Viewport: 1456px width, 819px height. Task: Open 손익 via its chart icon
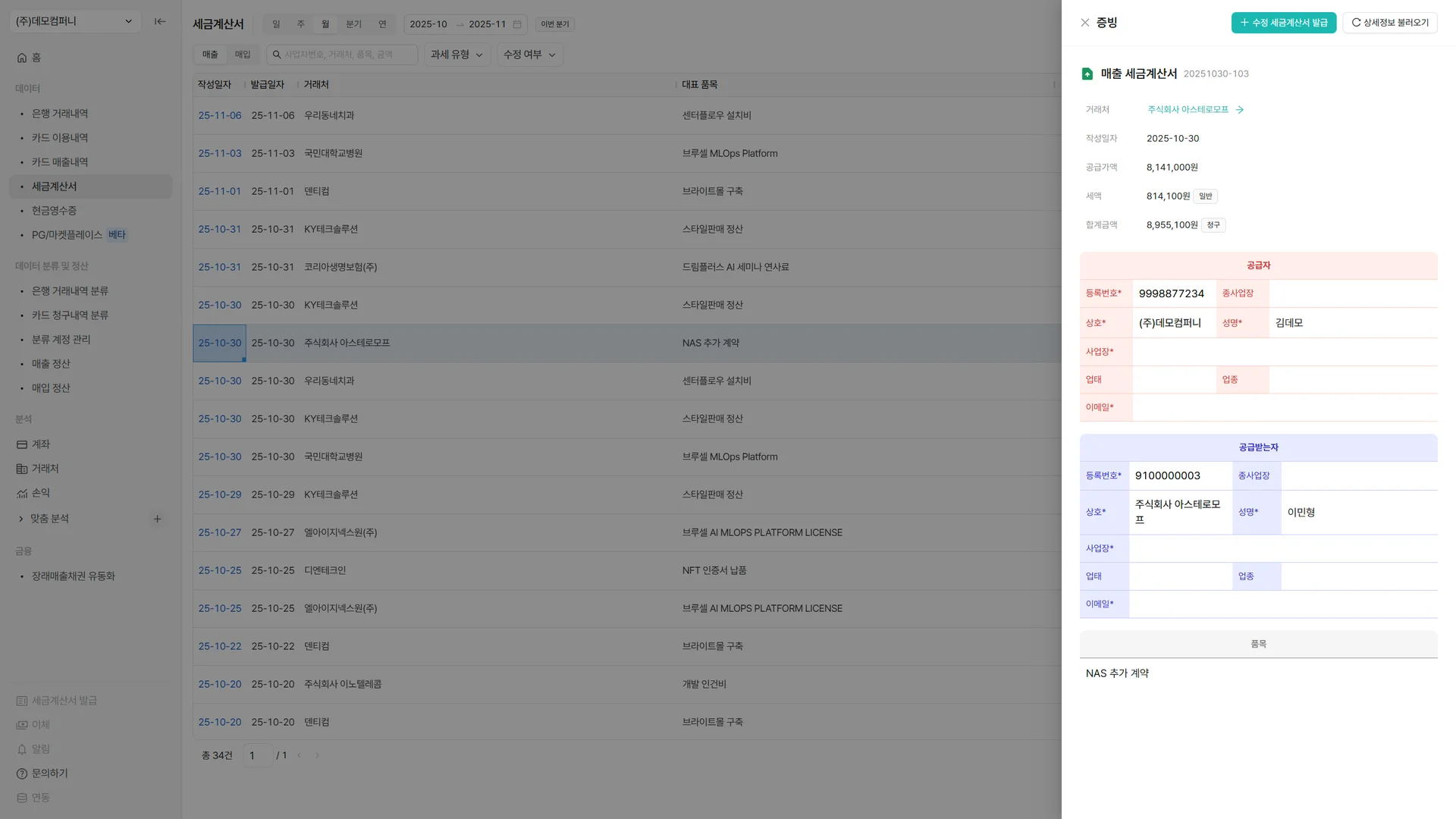coord(22,493)
